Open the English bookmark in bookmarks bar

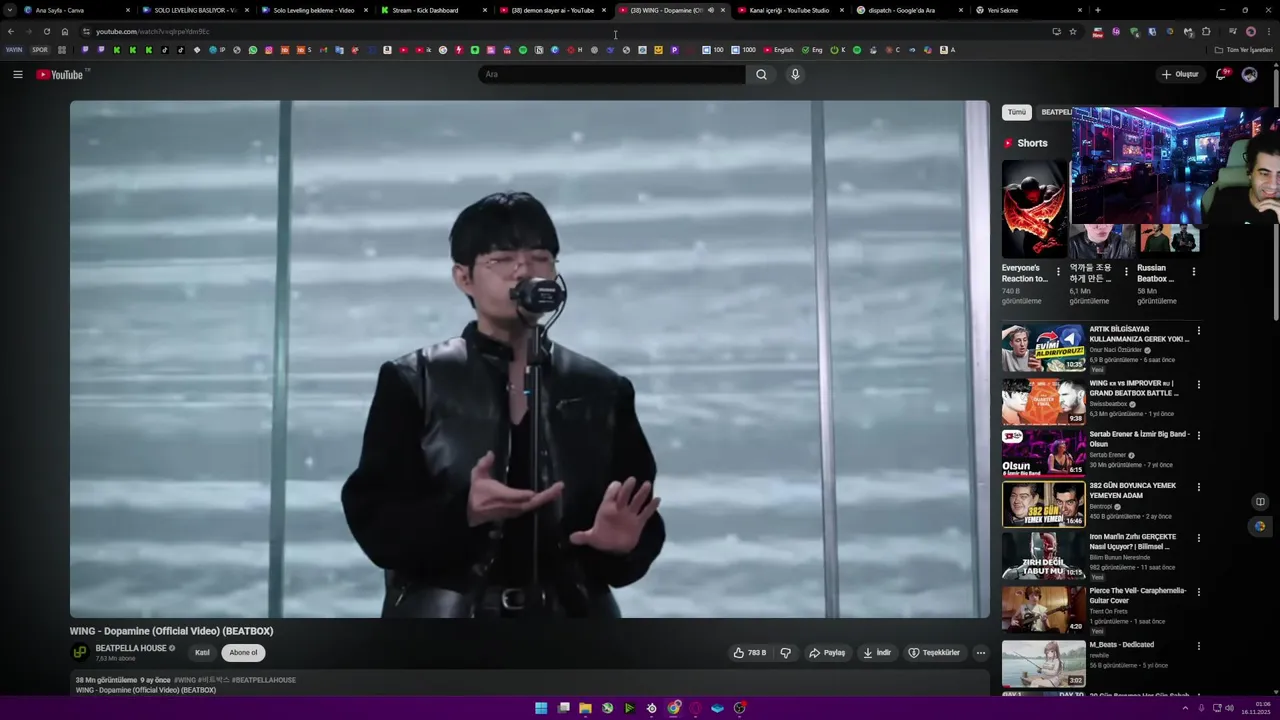tap(779, 49)
